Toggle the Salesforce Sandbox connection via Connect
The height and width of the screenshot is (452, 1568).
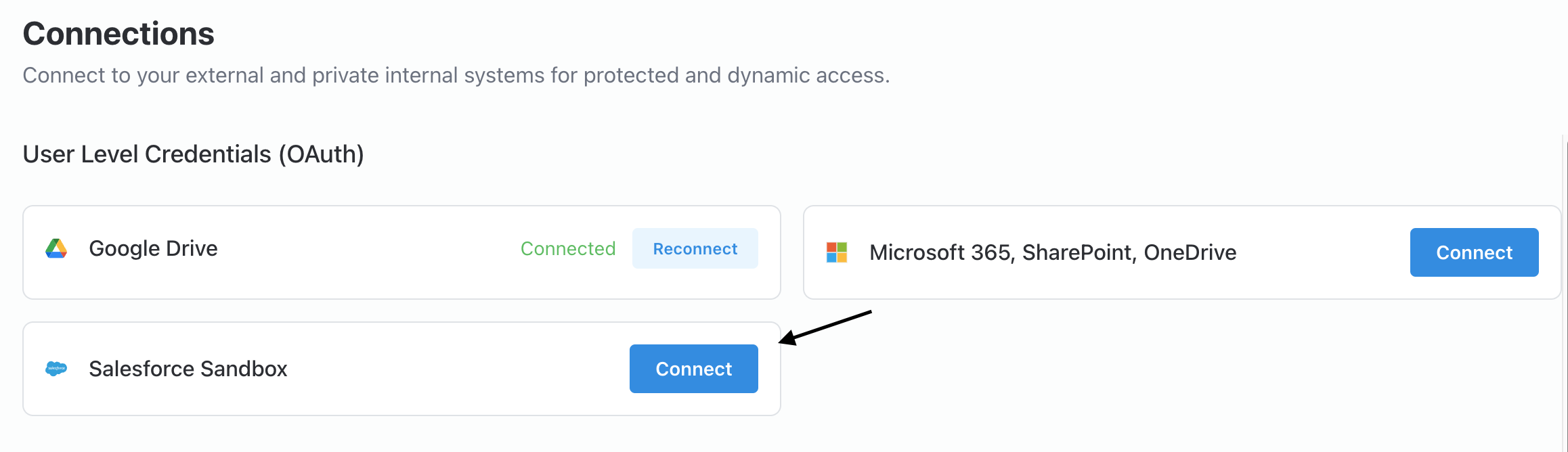[693, 369]
